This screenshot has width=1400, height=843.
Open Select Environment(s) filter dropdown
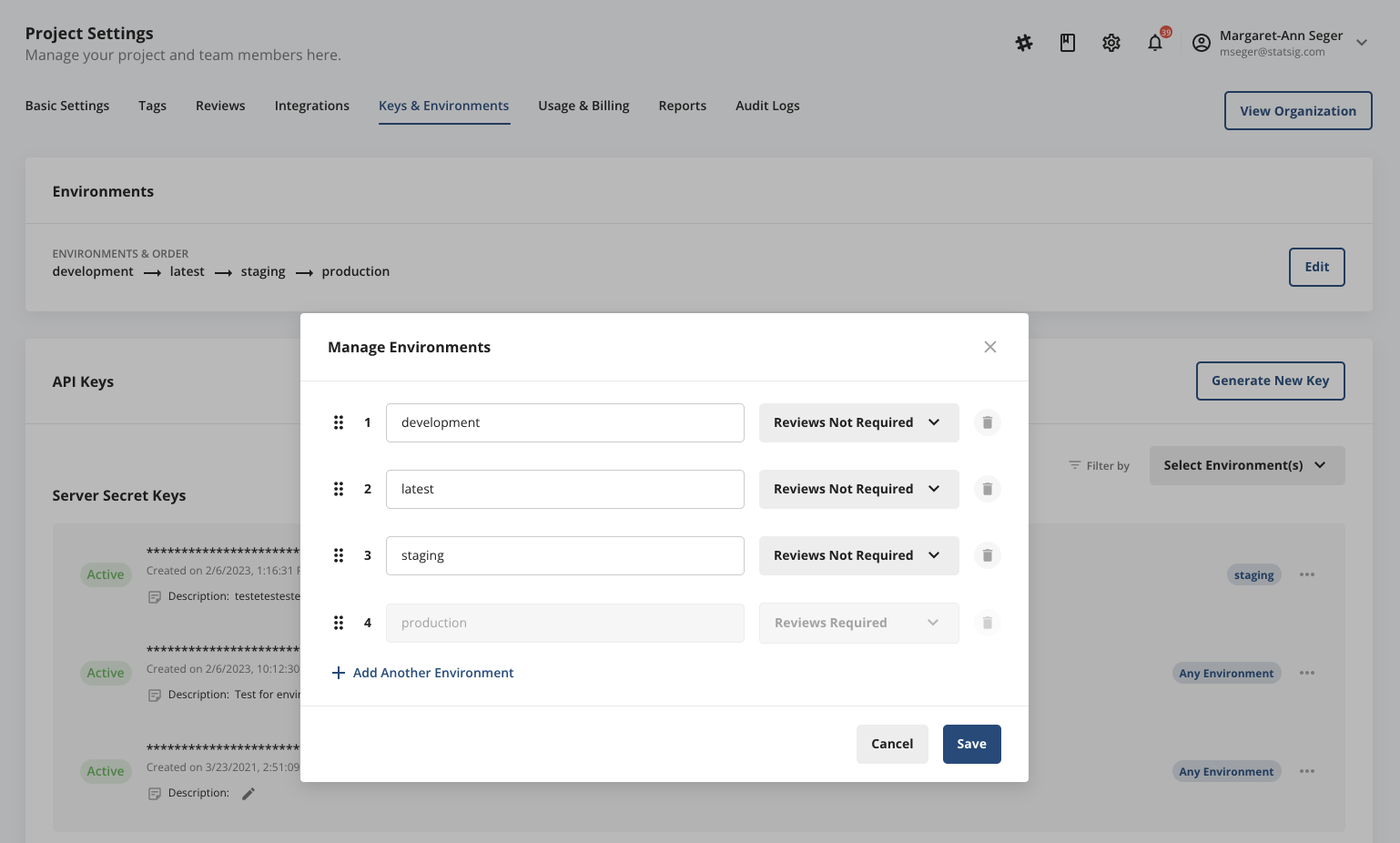click(x=1247, y=465)
